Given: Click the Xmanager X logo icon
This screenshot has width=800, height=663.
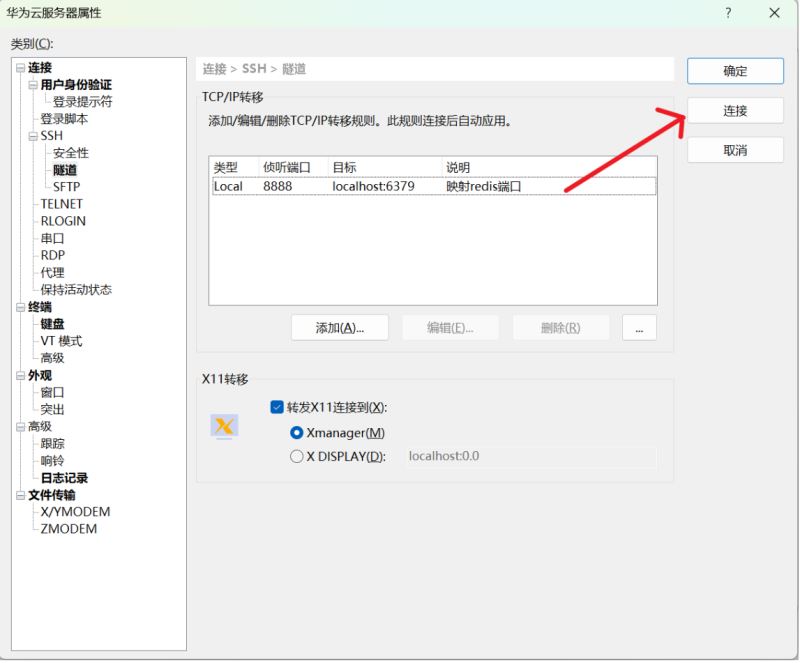Looking at the screenshot, I should coord(224,426).
